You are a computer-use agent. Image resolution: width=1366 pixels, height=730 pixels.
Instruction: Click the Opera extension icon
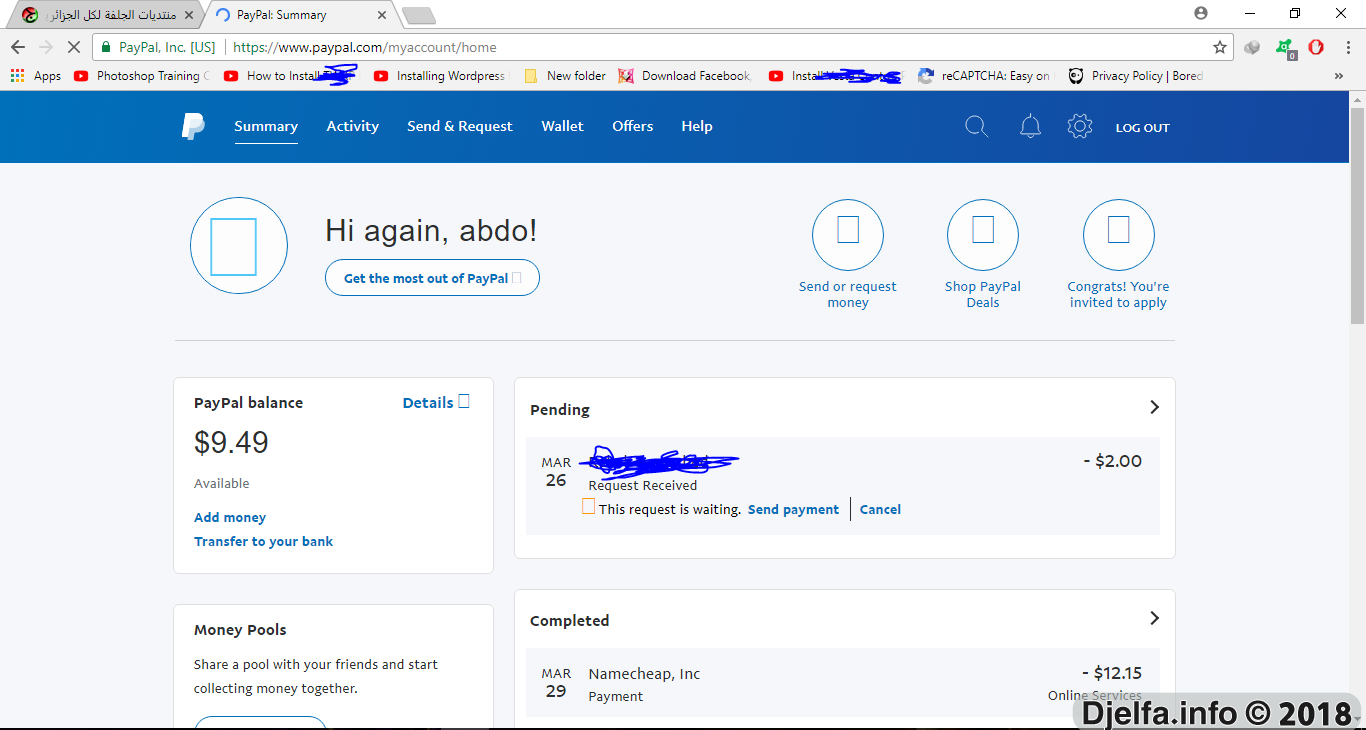[x=1317, y=47]
